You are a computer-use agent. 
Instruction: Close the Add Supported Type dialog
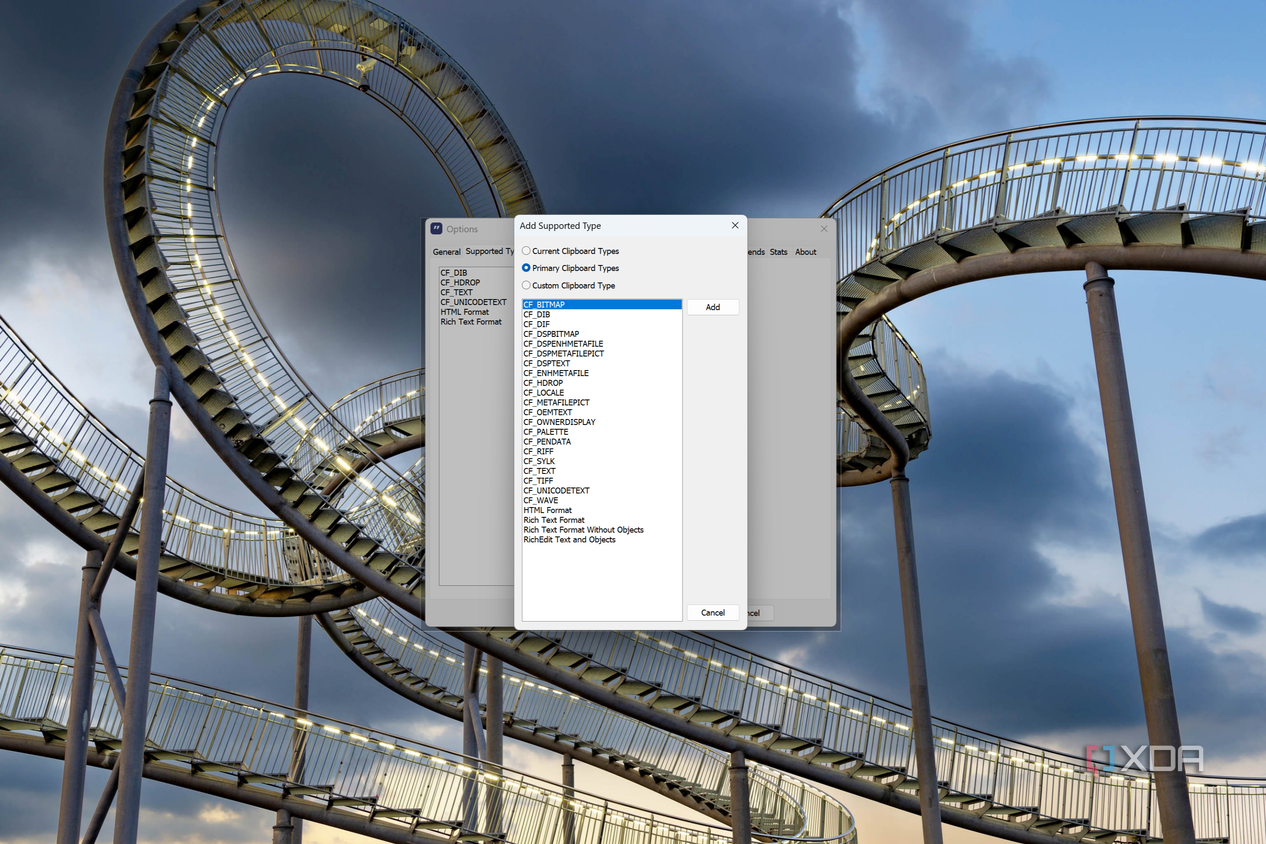735,226
